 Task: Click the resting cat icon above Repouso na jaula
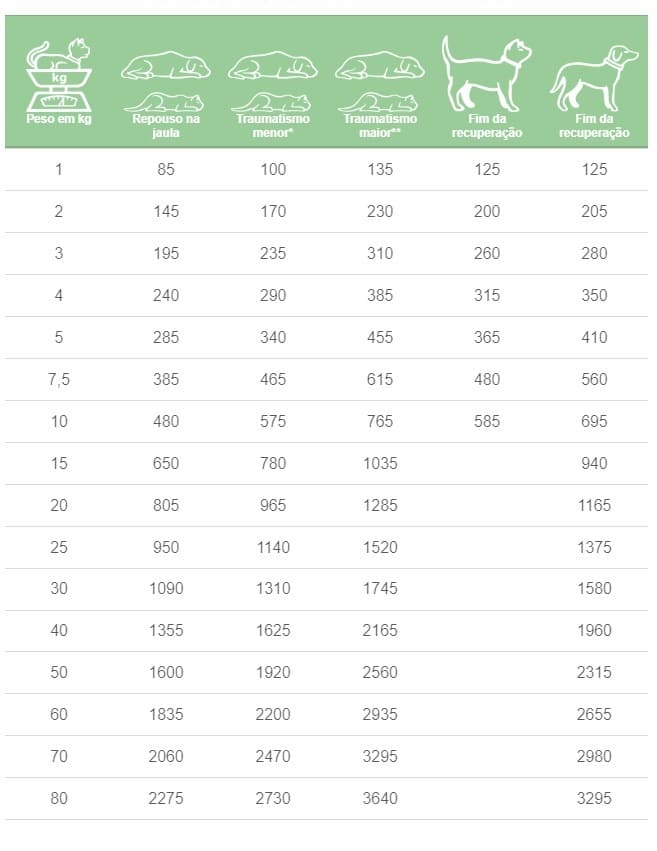pyautogui.click(x=166, y=102)
